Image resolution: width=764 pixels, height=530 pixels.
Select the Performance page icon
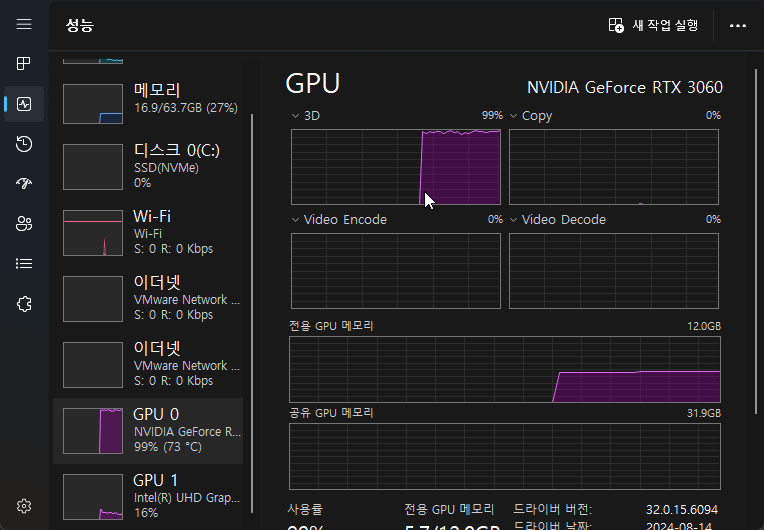[x=24, y=104]
